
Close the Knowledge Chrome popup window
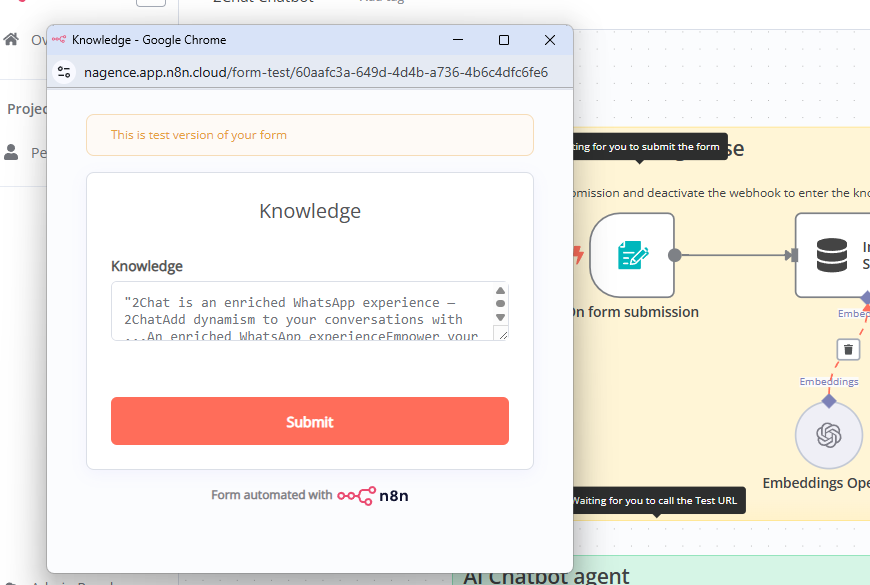(549, 40)
